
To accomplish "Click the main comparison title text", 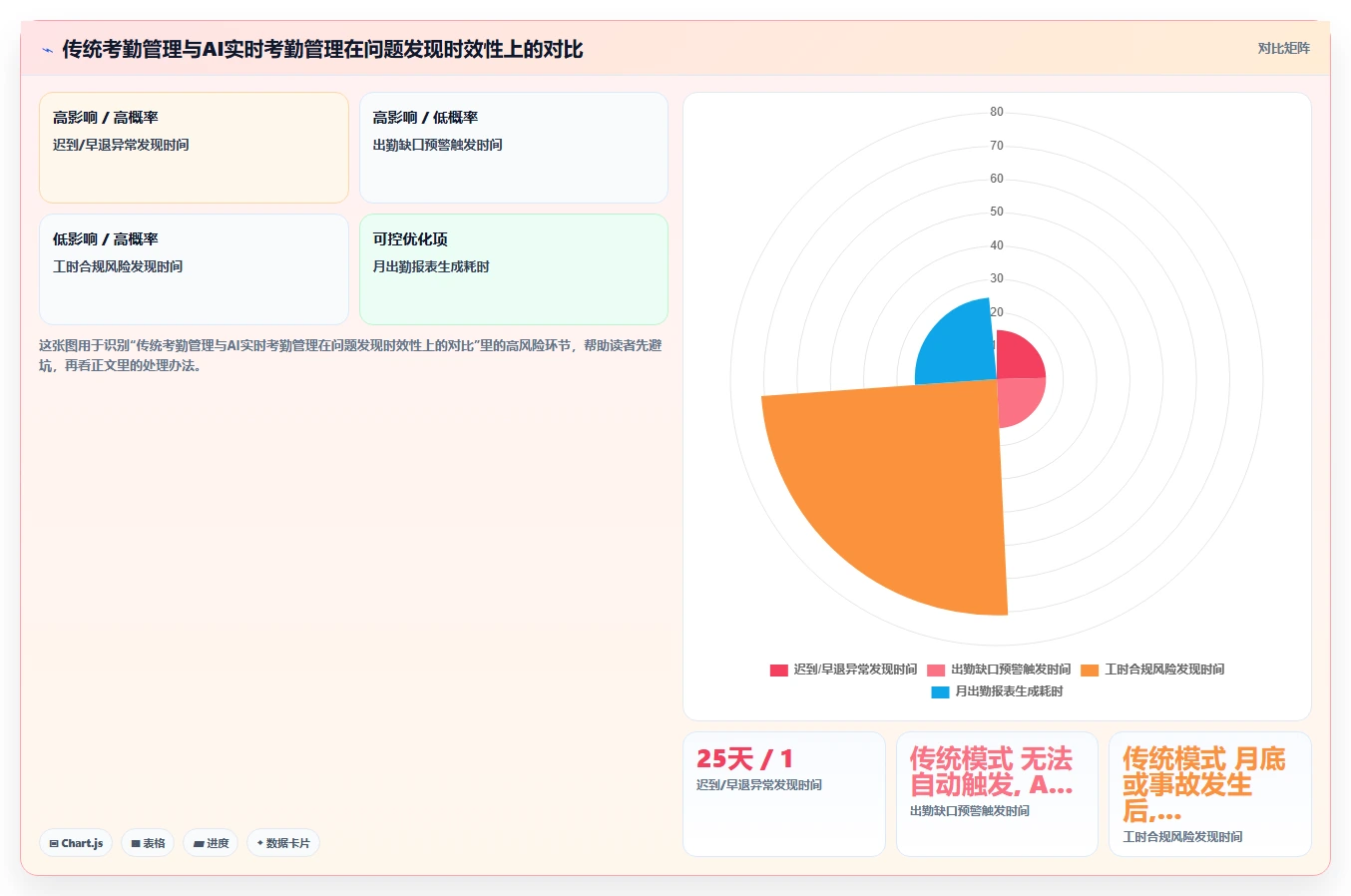I will (322, 49).
